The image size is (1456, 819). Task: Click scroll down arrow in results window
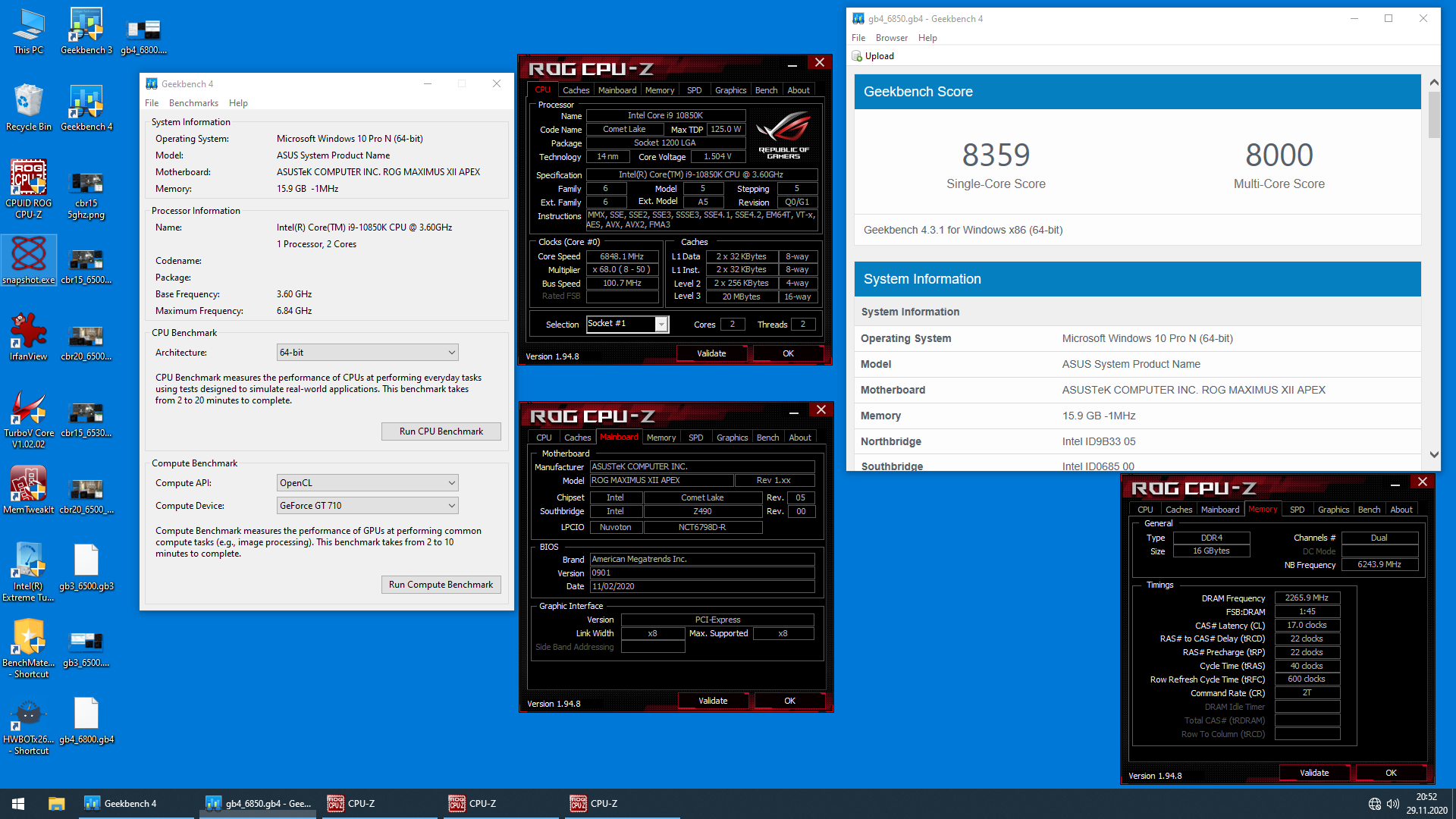tap(1433, 455)
